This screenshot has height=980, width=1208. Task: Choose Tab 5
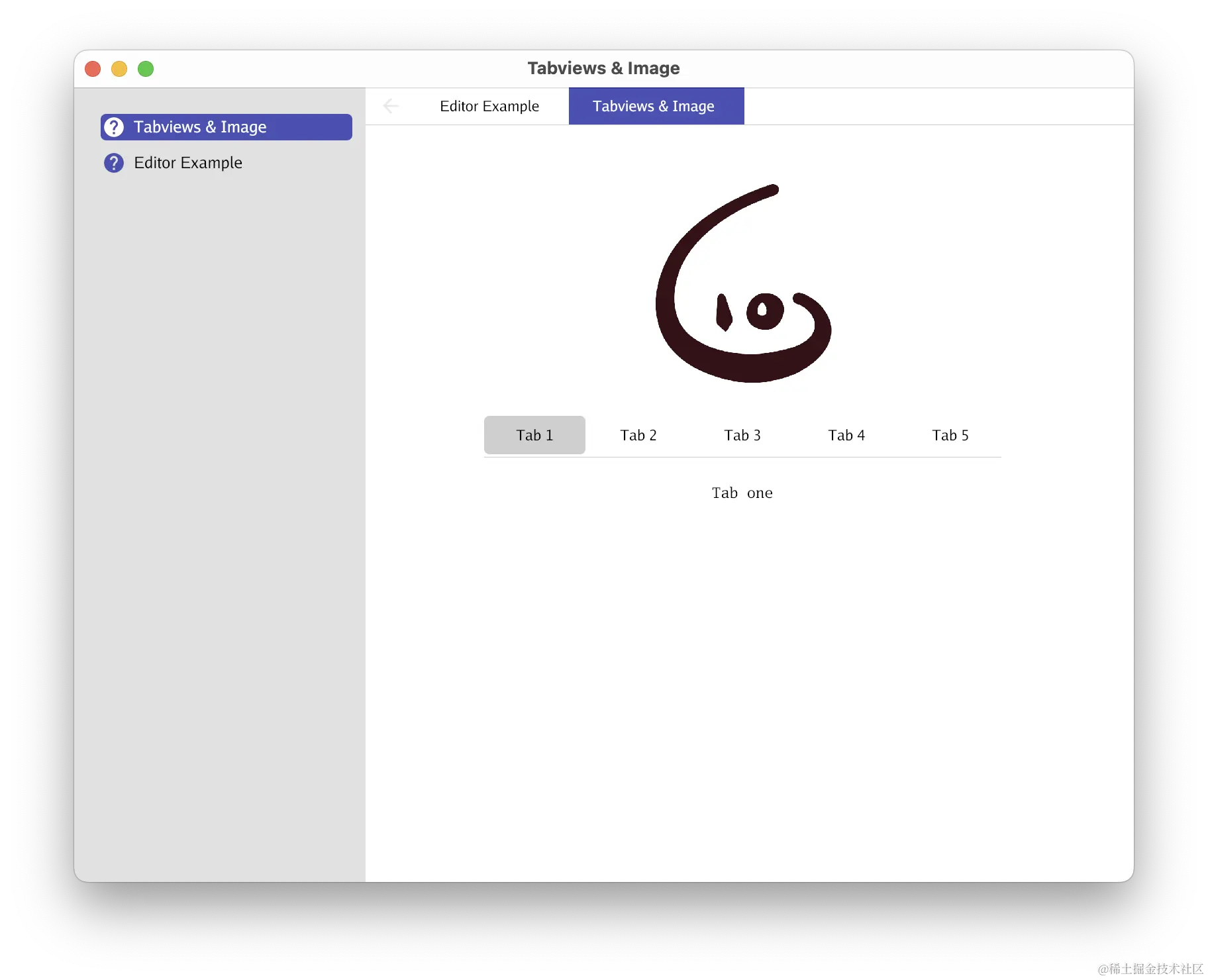point(950,435)
